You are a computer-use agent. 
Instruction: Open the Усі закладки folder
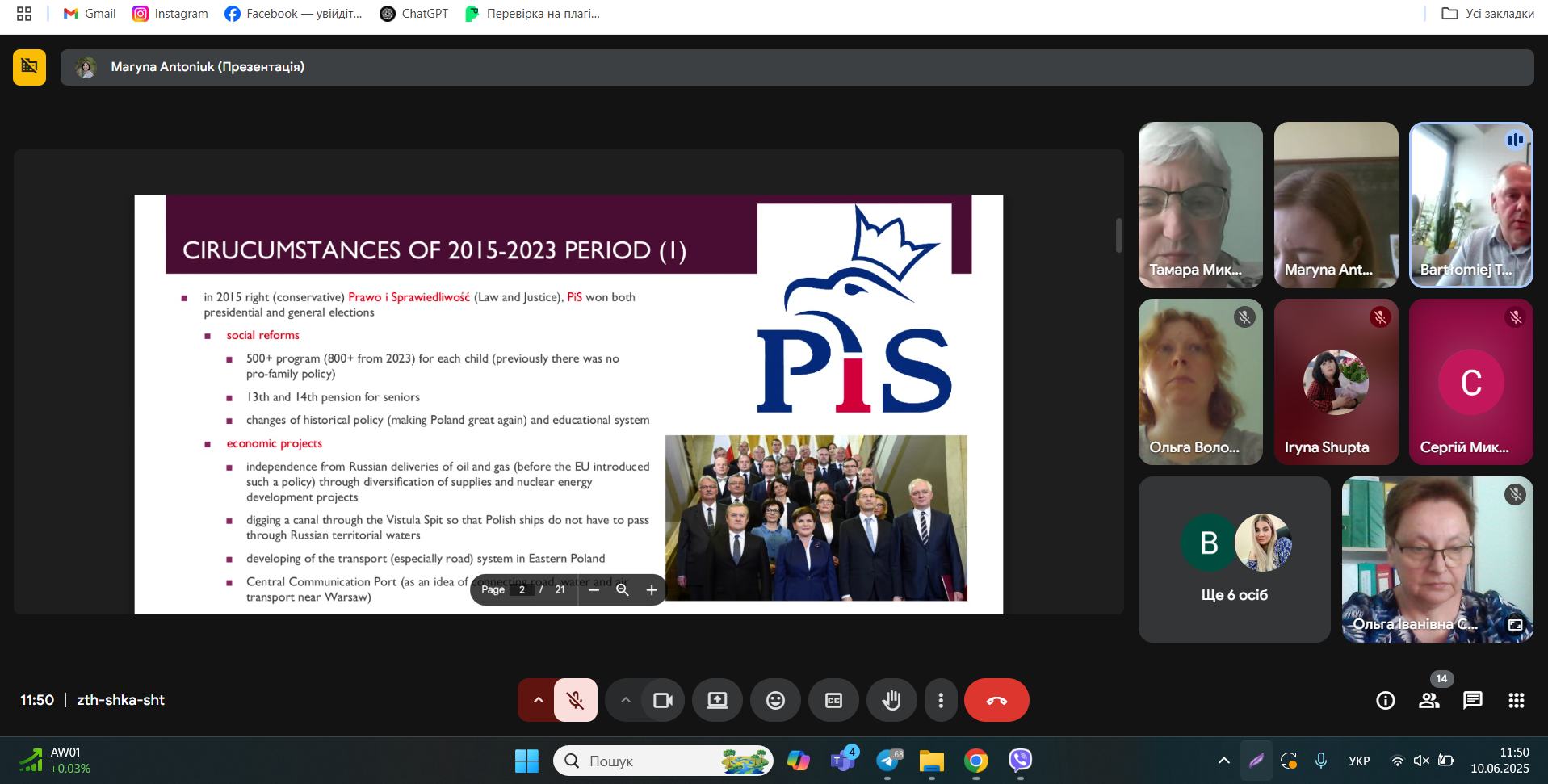click(x=1487, y=14)
